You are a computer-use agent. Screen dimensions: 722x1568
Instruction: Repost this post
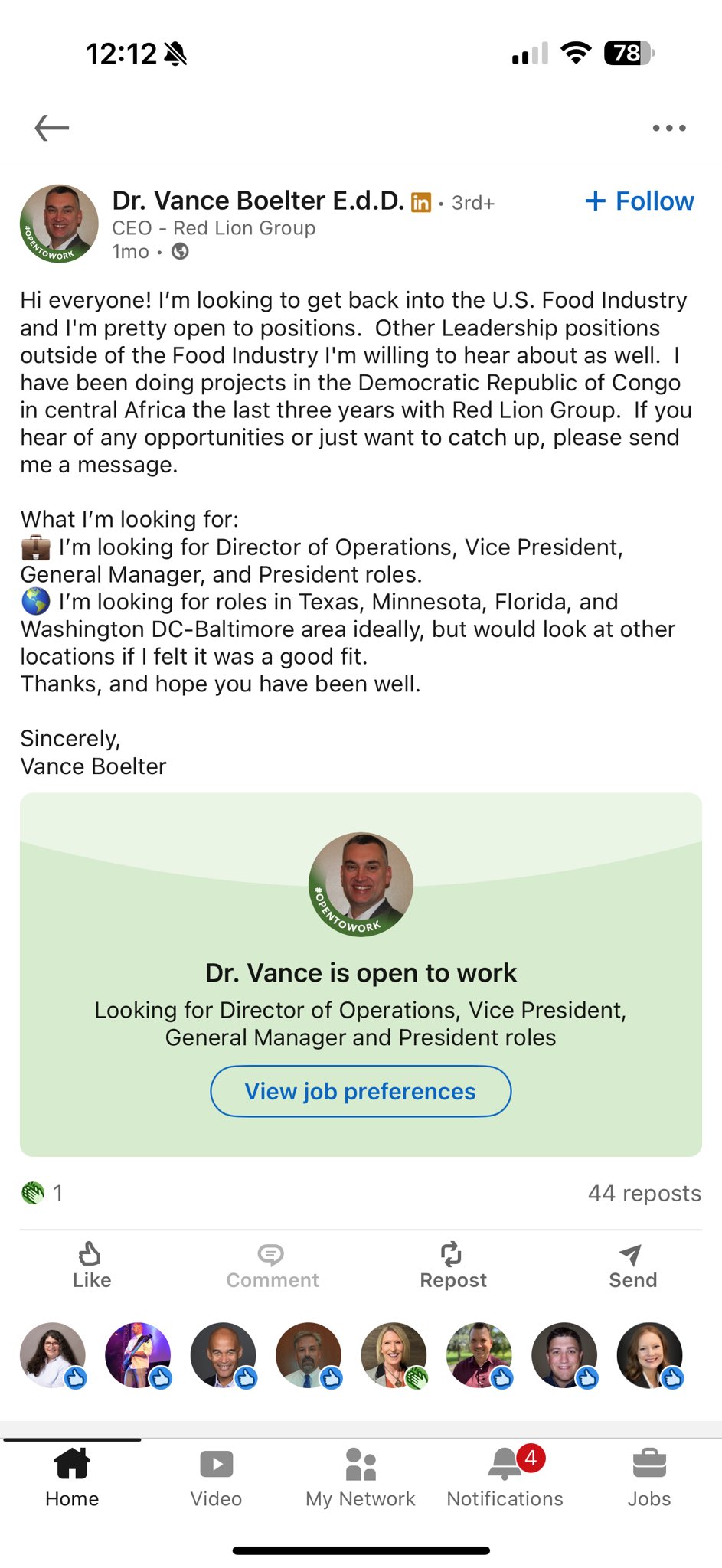pyautogui.click(x=452, y=1266)
